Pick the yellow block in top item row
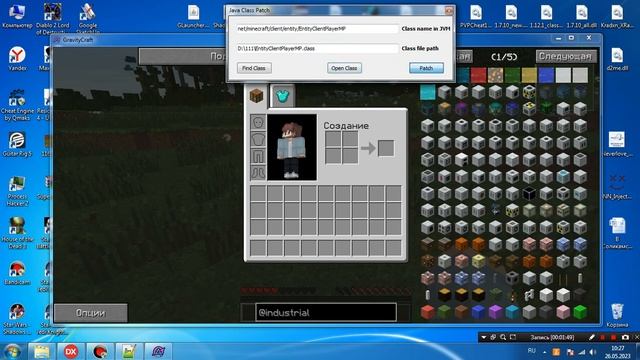 pyautogui.click(x=529, y=75)
